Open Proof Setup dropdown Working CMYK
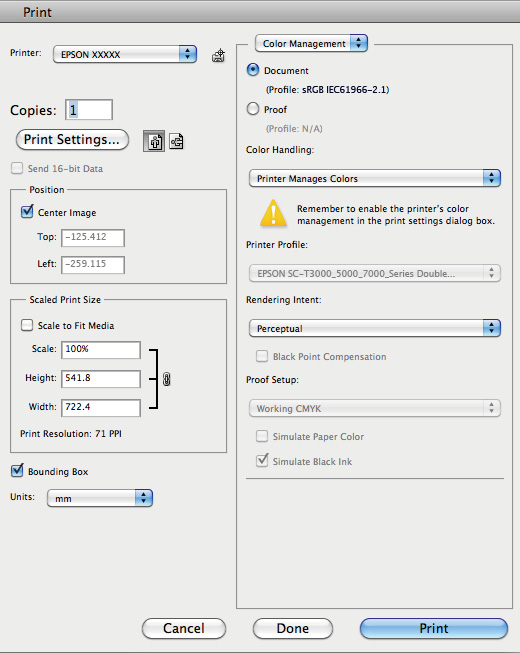The image size is (520, 653). 375,408
